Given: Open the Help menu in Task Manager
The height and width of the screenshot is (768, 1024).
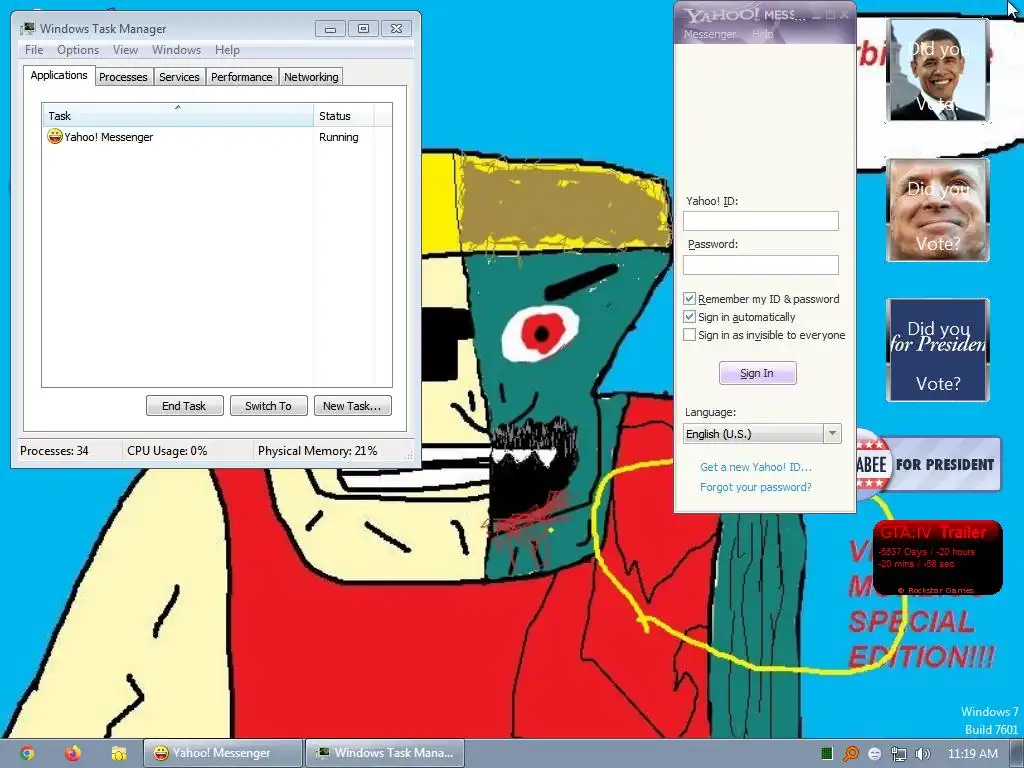Looking at the screenshot, I should tap(227, 50).
